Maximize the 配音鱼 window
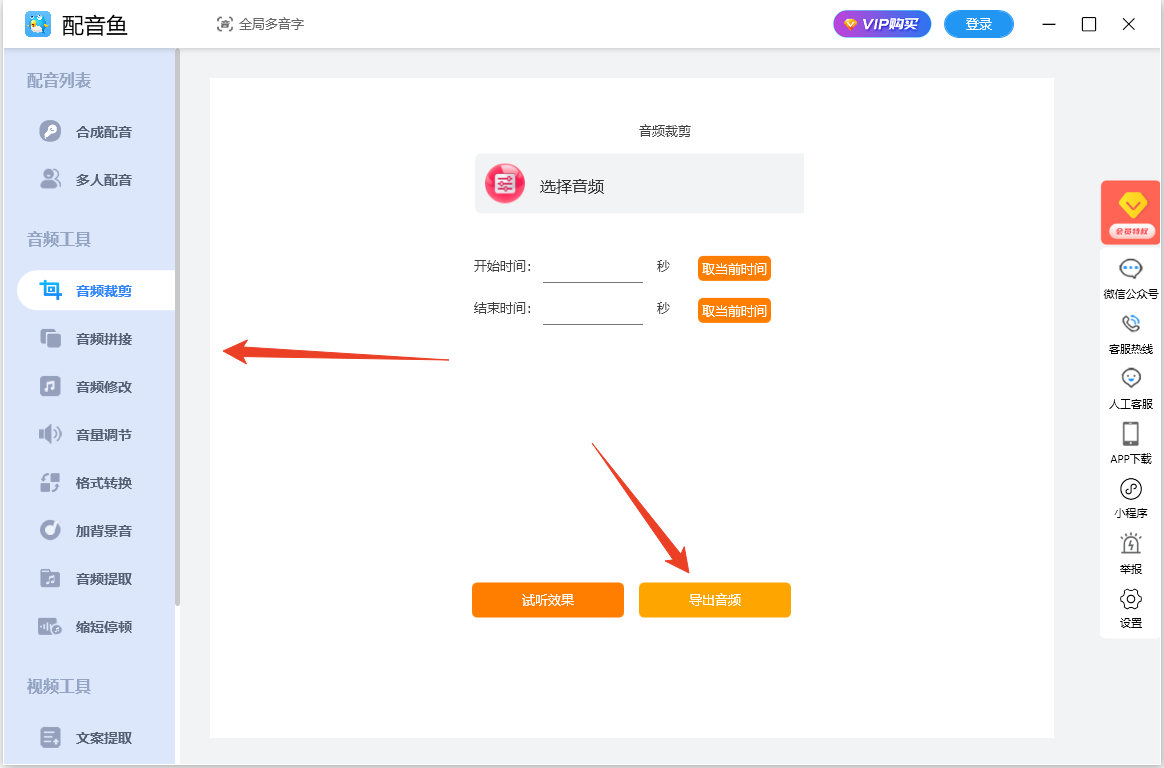This screenshot has width=1164, height=768. 1089,24
